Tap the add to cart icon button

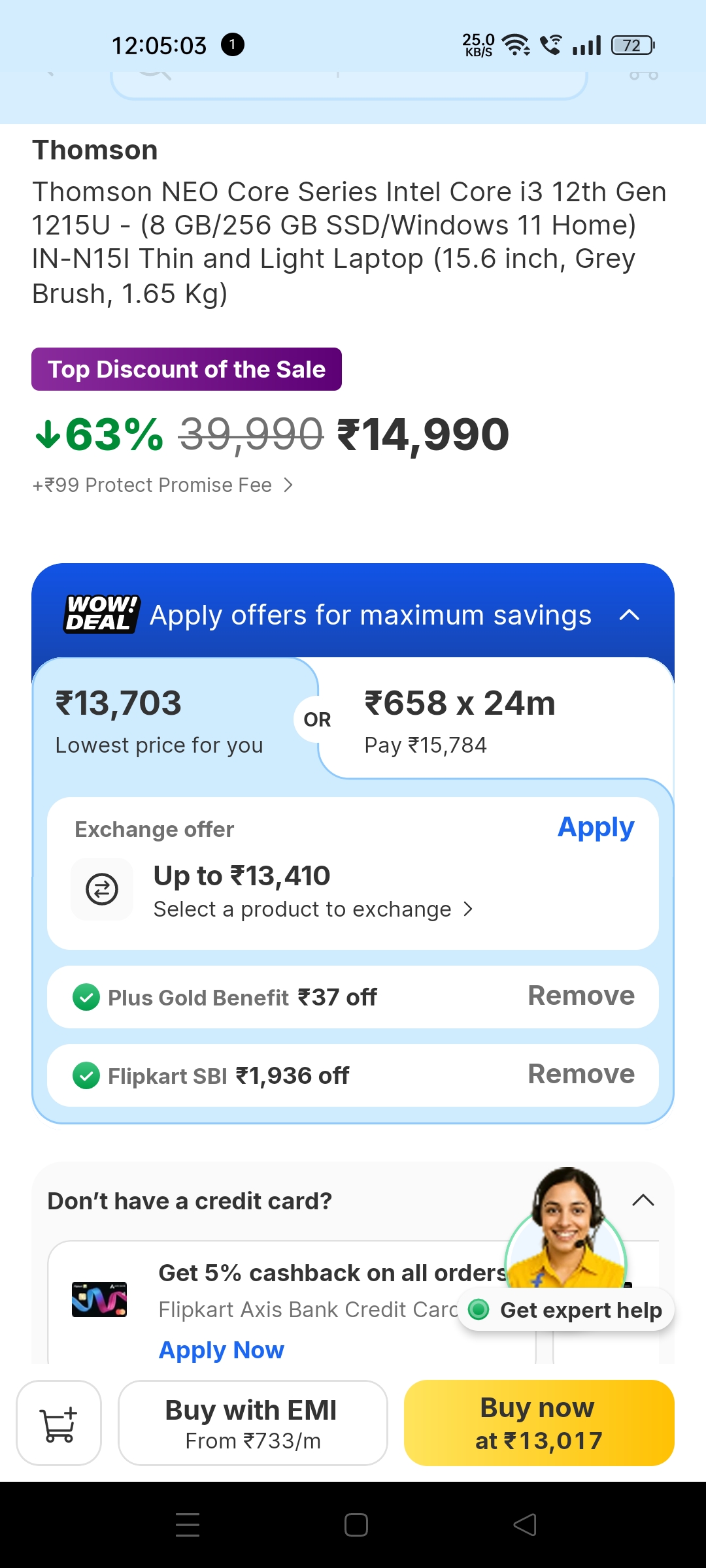pyautogui.click(x=59, y=1423)
